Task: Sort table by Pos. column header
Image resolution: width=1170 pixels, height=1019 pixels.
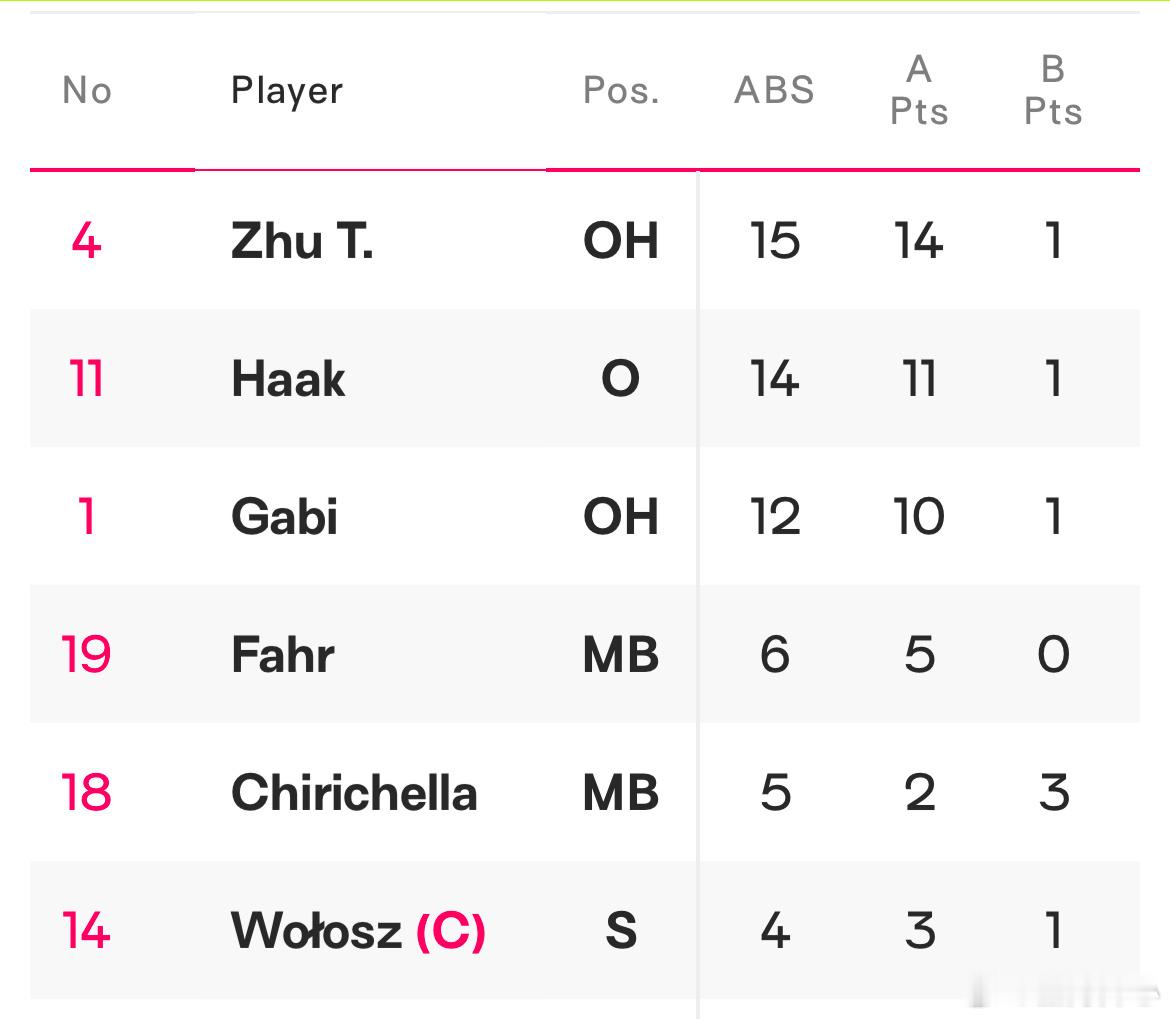Action: pos(621,90)
